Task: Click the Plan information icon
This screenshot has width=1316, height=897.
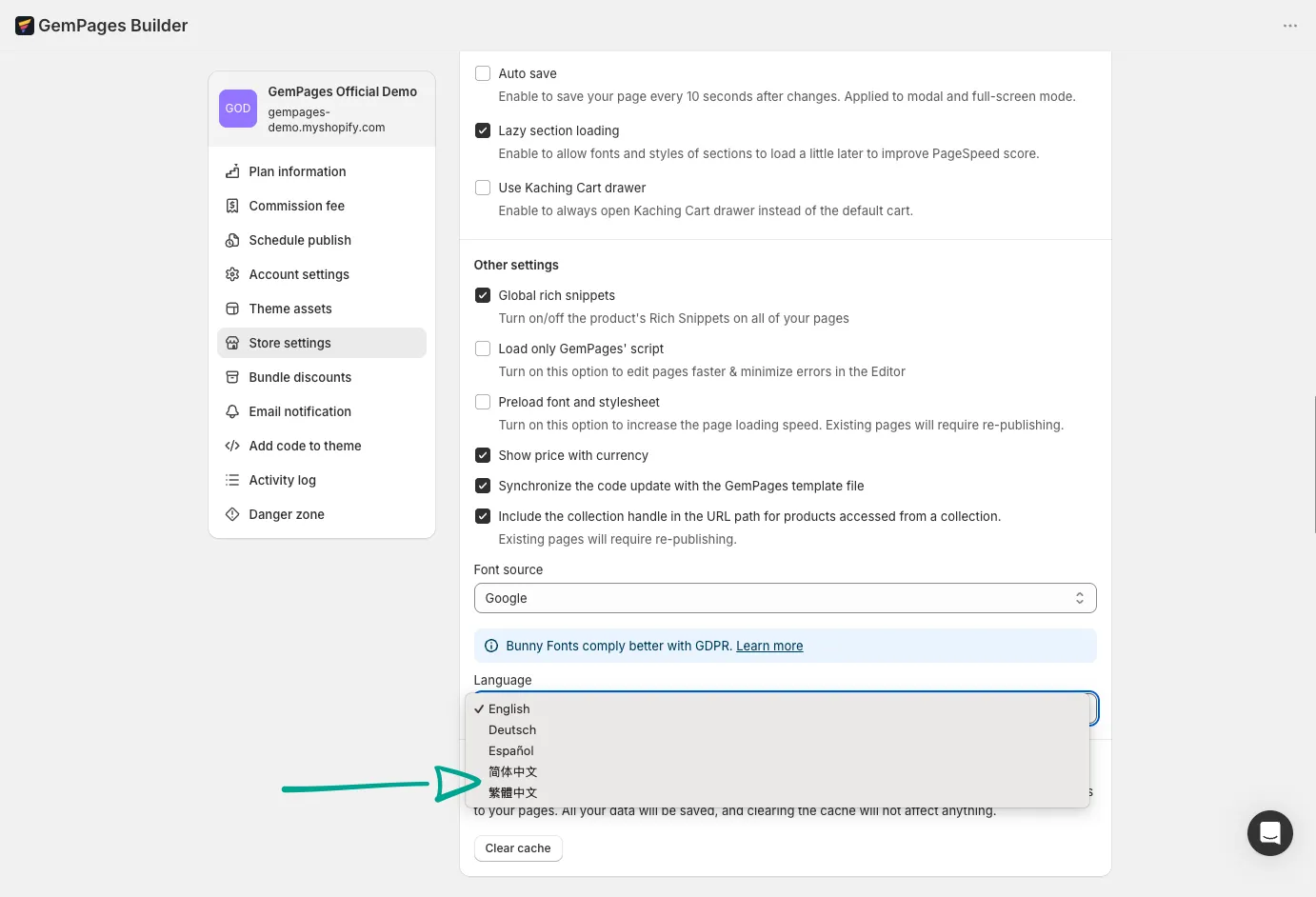Action: click(232, 171)
